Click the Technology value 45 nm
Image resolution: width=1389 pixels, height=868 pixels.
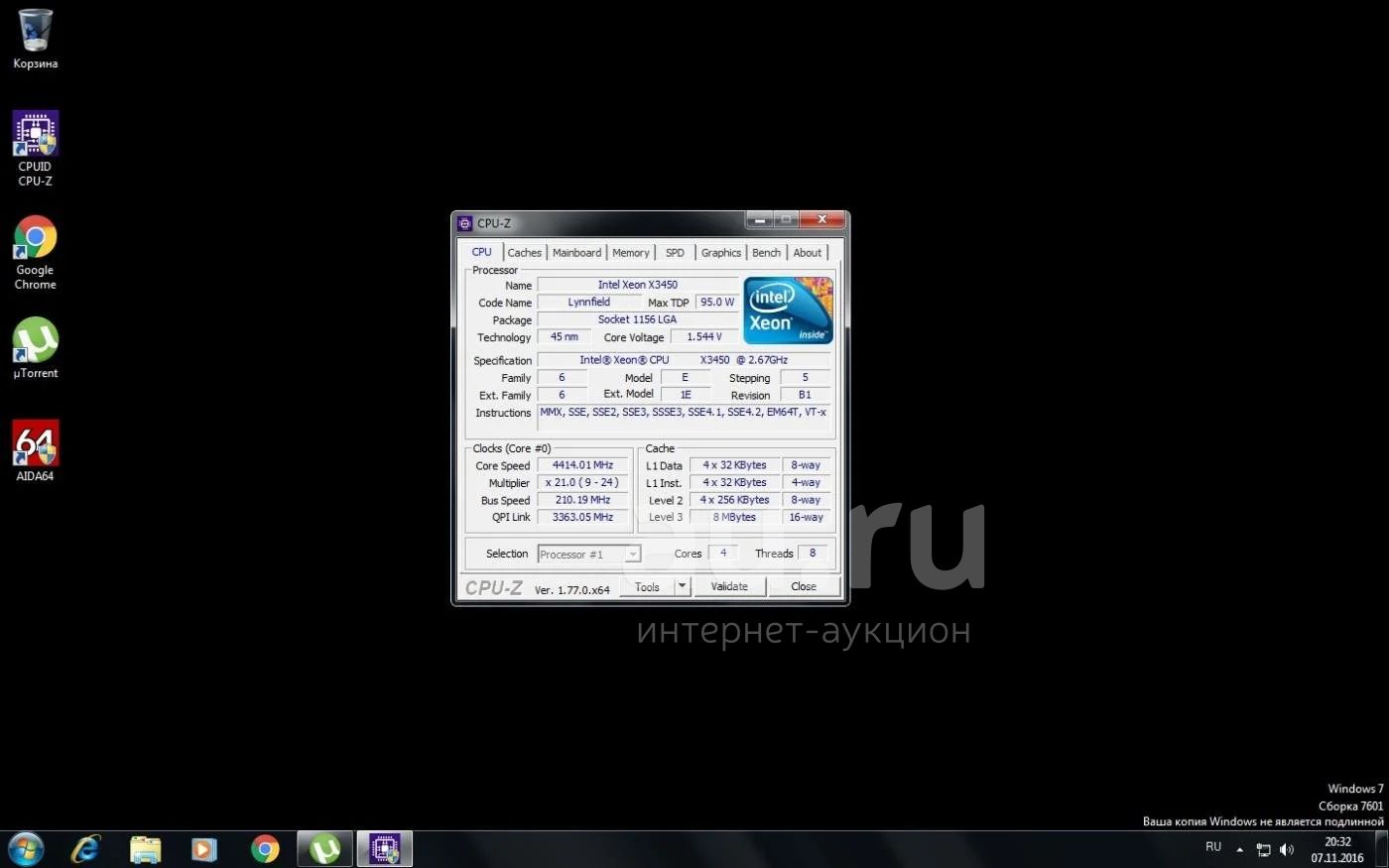click(564, 337)
